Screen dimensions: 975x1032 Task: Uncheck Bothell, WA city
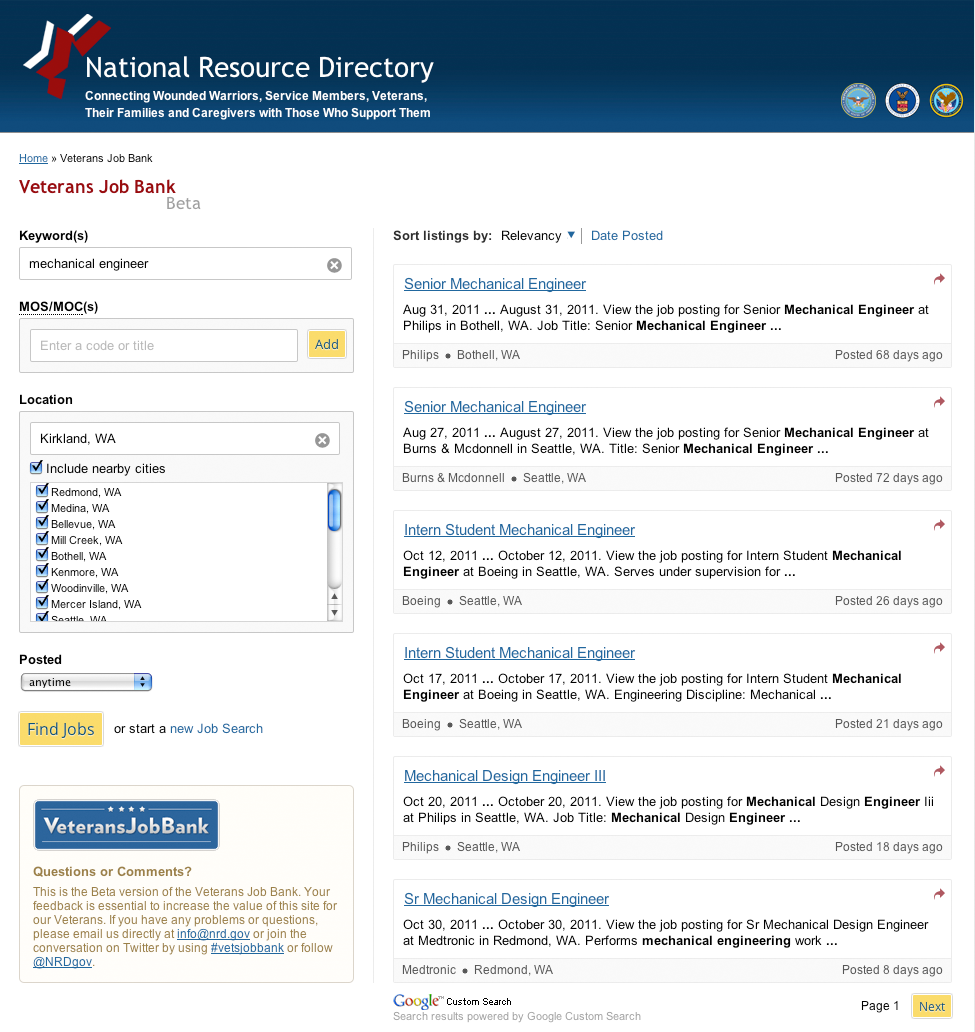pos(42,554)
